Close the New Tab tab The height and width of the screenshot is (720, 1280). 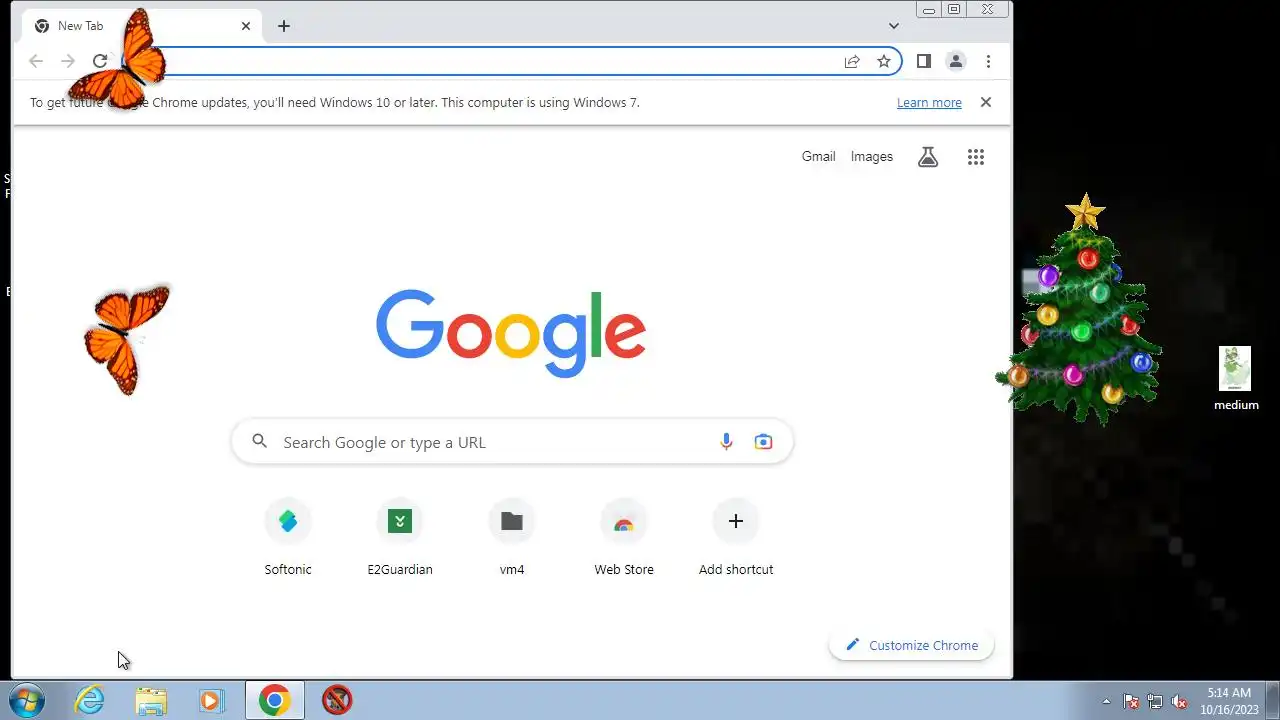coord(246,26)
